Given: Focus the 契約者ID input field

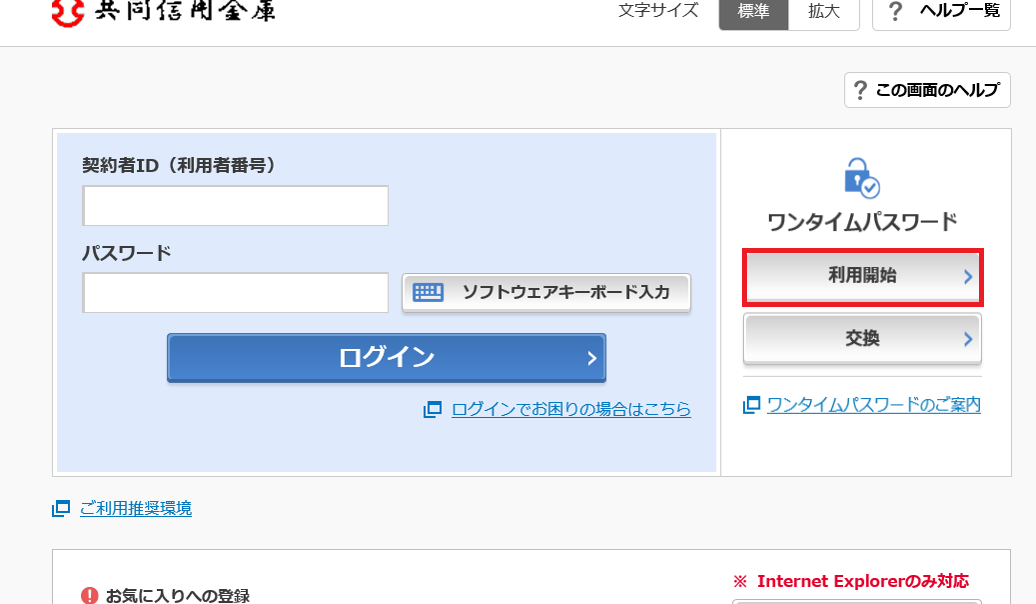Looking at the screenshot, I should pyautogui.click(x=235, y=206).
